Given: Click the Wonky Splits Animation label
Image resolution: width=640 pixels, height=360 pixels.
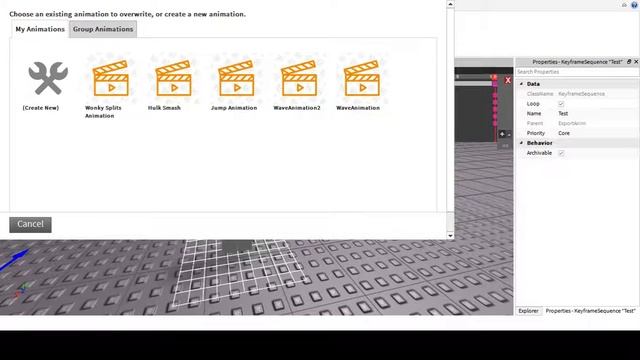Looking at the screenshot, I should 103,112.
